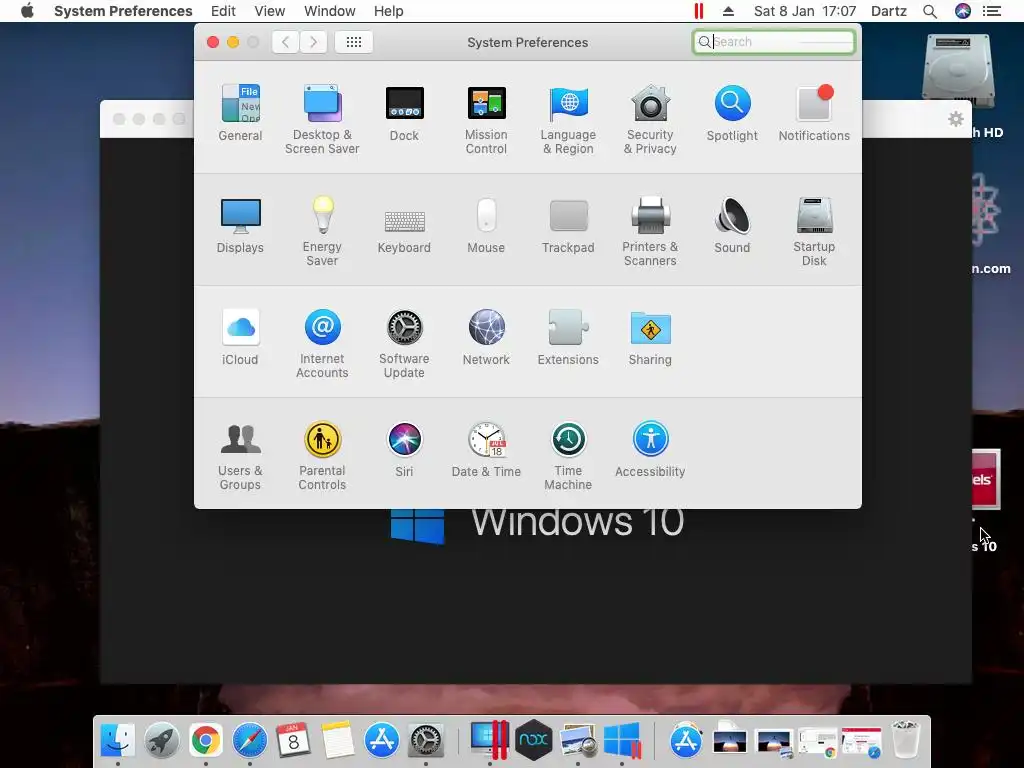Focus the System Preferences search field

(x=774, y=42)
